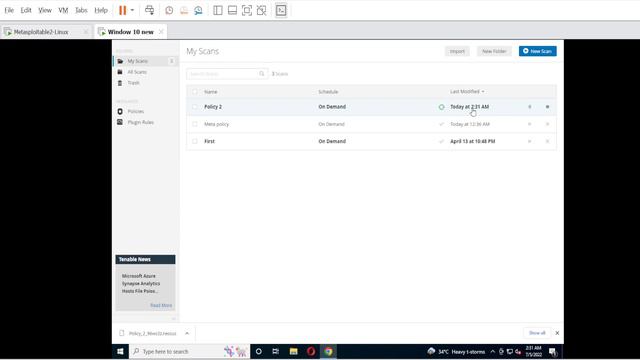Open the Policy 2 scan
640x360 pixels.
click(213, 107)
